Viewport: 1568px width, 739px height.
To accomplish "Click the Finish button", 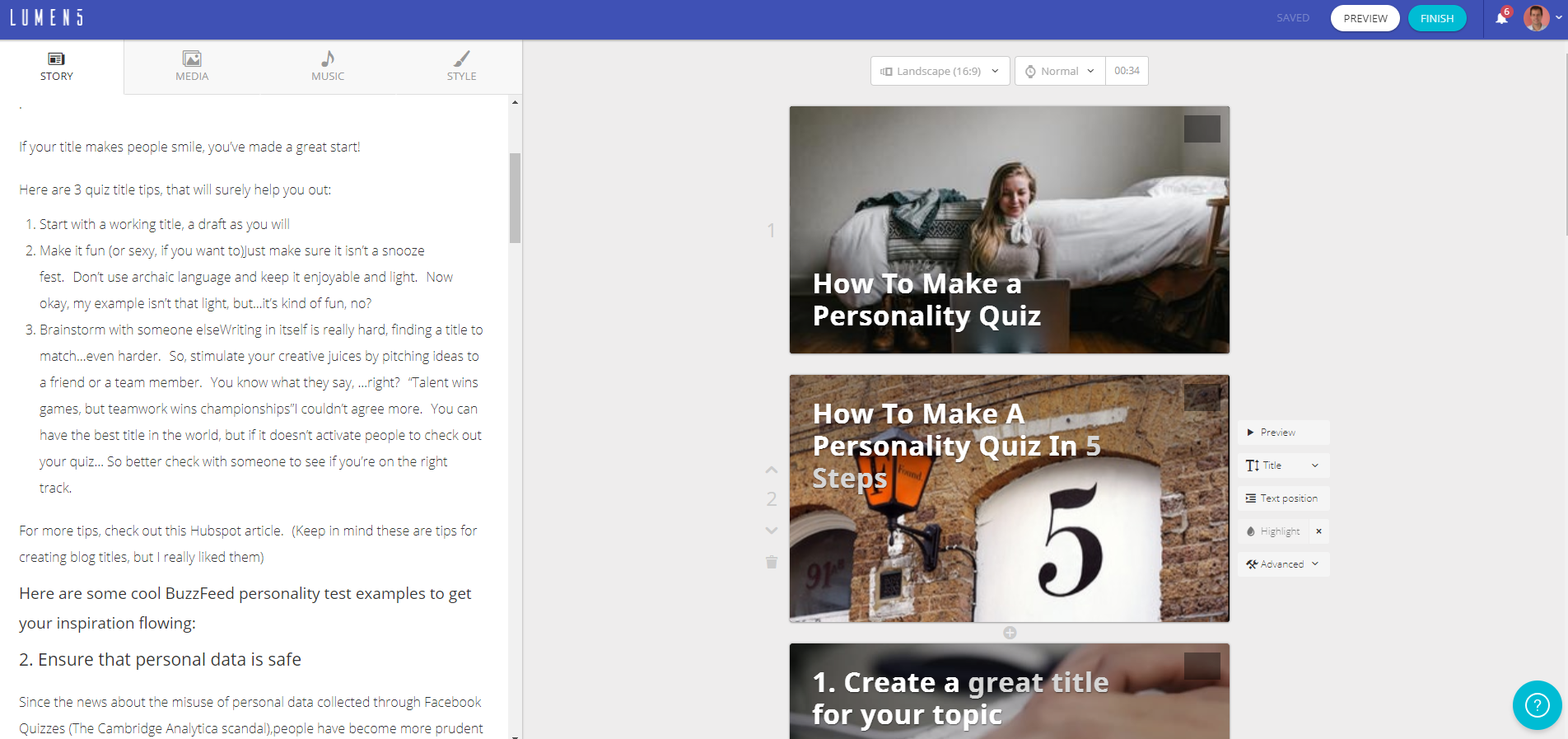I will (1437, 18).
